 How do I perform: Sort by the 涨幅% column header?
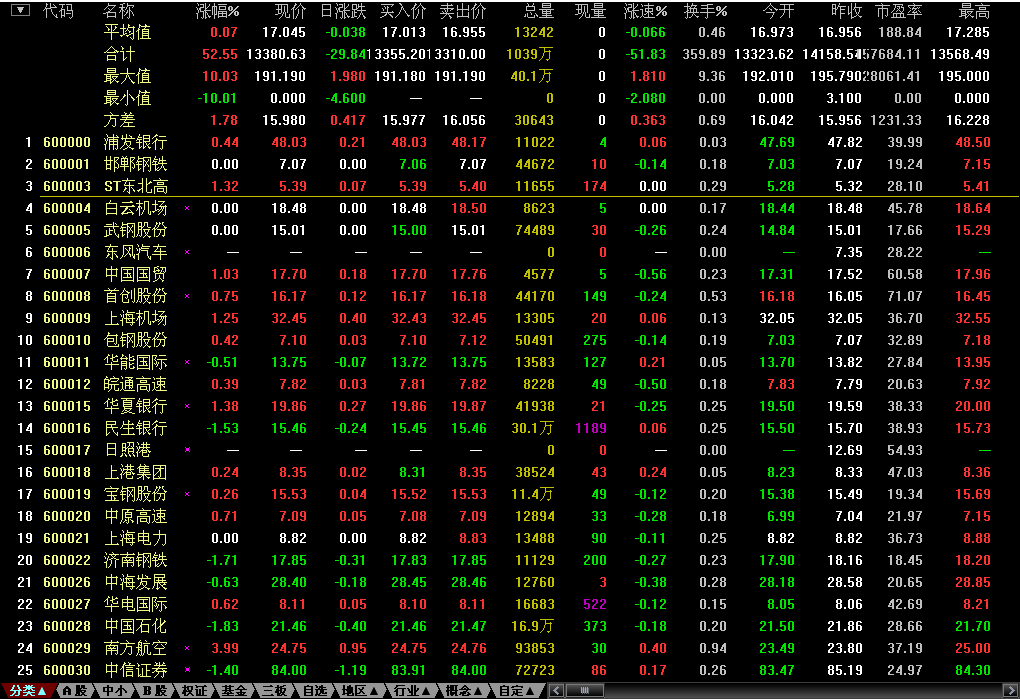click(217, 11)
